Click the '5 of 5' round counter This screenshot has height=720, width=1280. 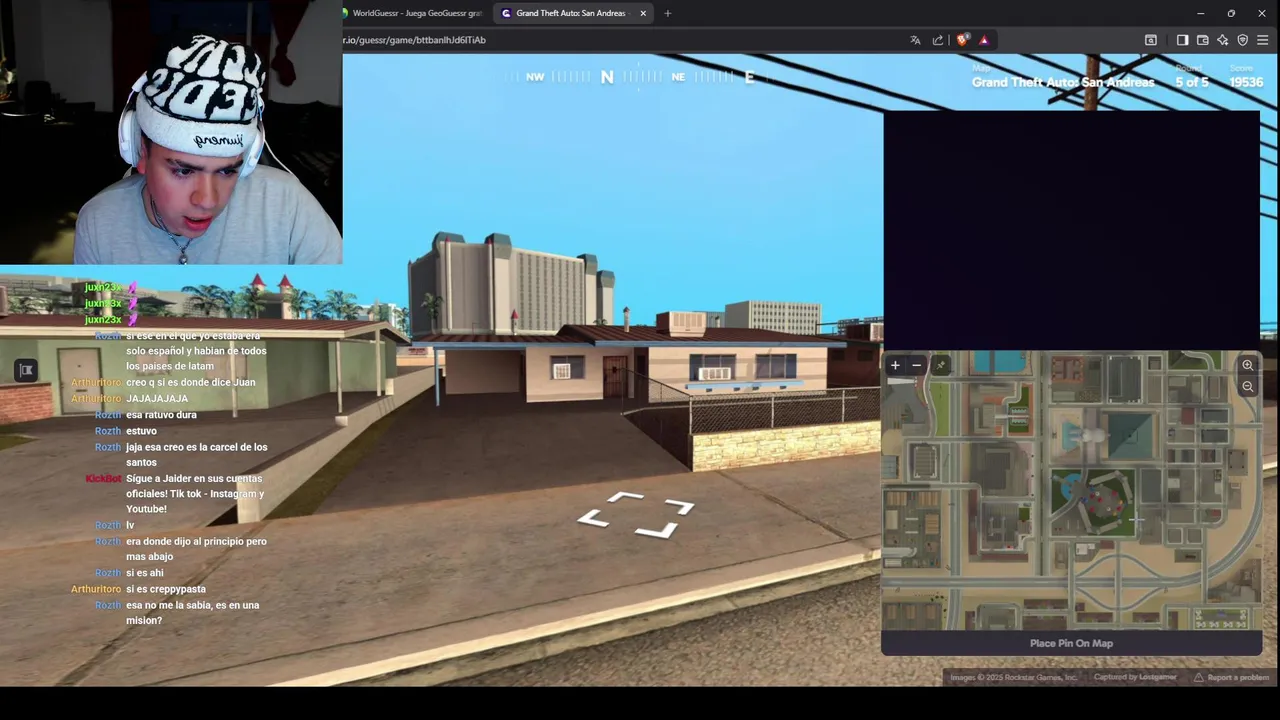[x=1191, y=82]
